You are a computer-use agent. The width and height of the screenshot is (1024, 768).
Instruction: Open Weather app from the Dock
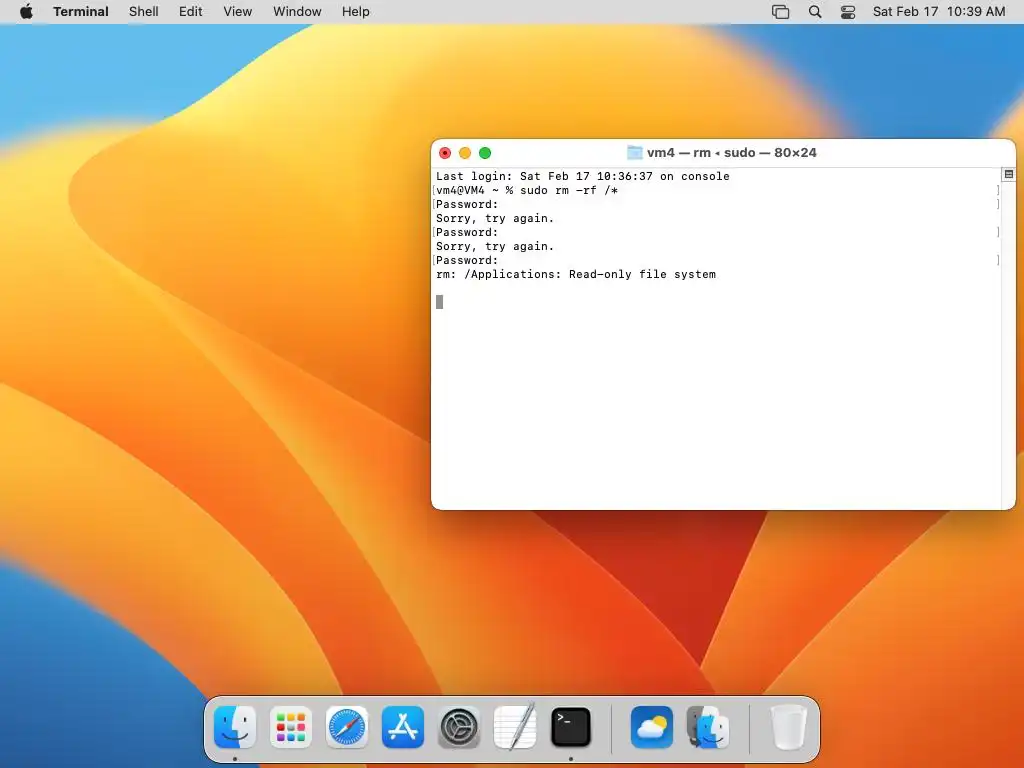(652, 727)
